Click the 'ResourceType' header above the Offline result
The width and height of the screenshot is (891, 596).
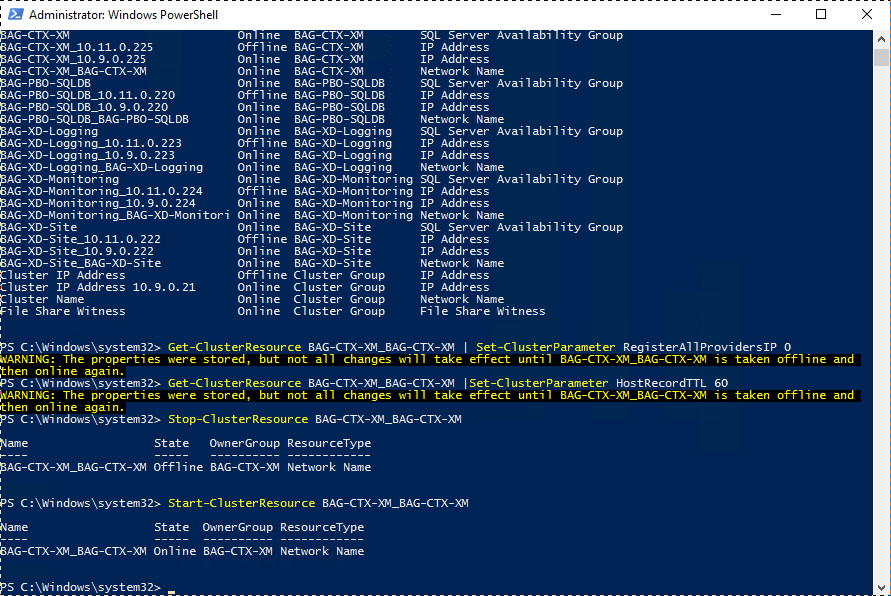click(x=329, y=443)
